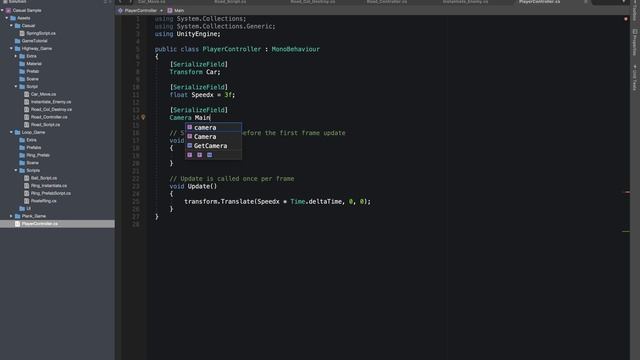Collapse the Highway_Game folder
The image size is (640, 360).
point(11,49)
